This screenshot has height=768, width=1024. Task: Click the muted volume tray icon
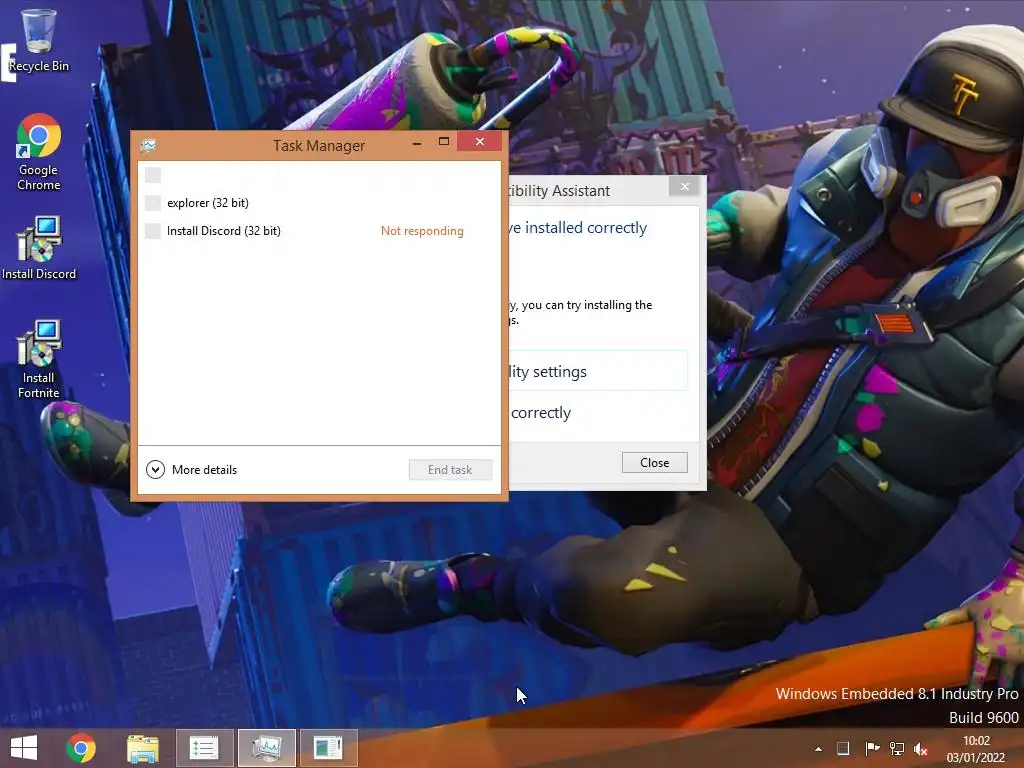click(921, 749)
